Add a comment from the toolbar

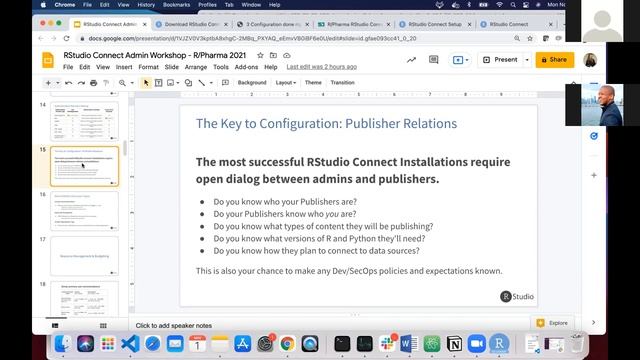pos(225,83)
